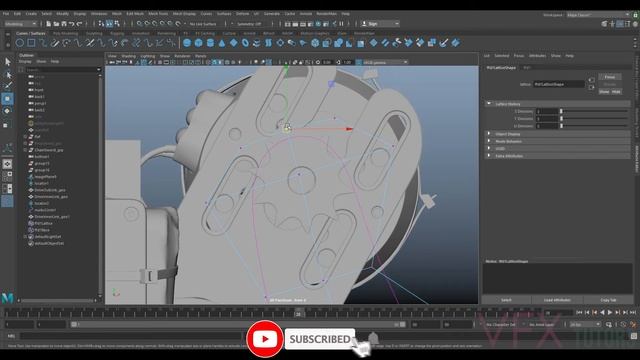The width and height of the screenshot is (640, 360).
Task: Open the Create menu
Action: click(31, 14)
